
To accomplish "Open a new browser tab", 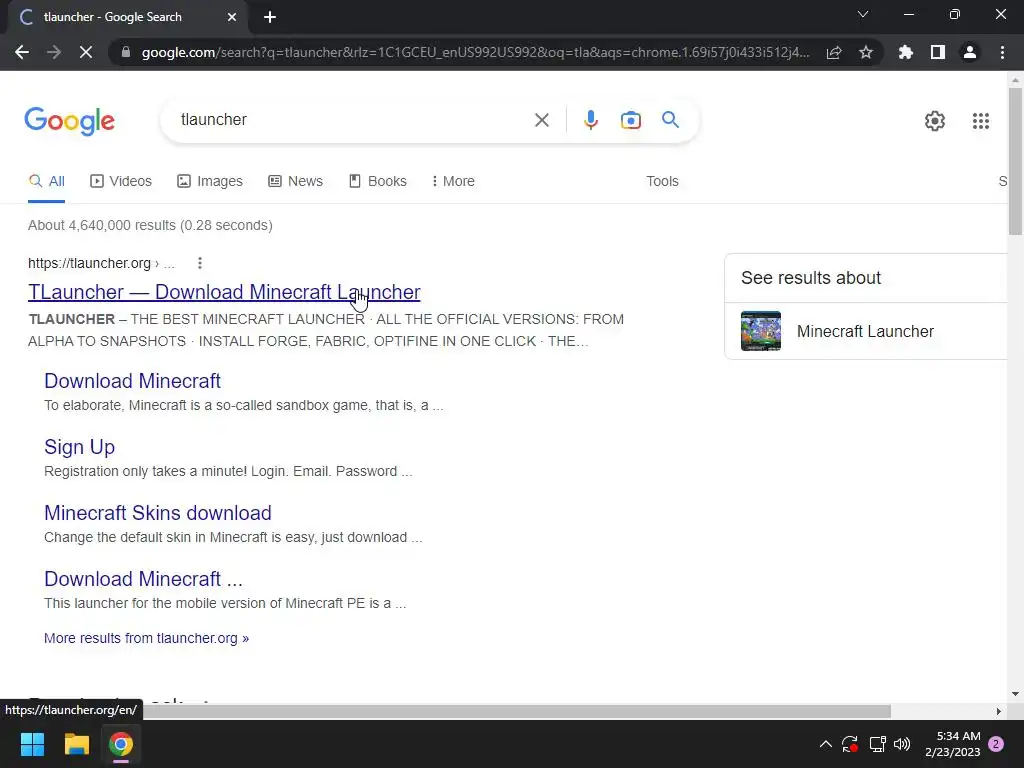I will coord(270,17).
